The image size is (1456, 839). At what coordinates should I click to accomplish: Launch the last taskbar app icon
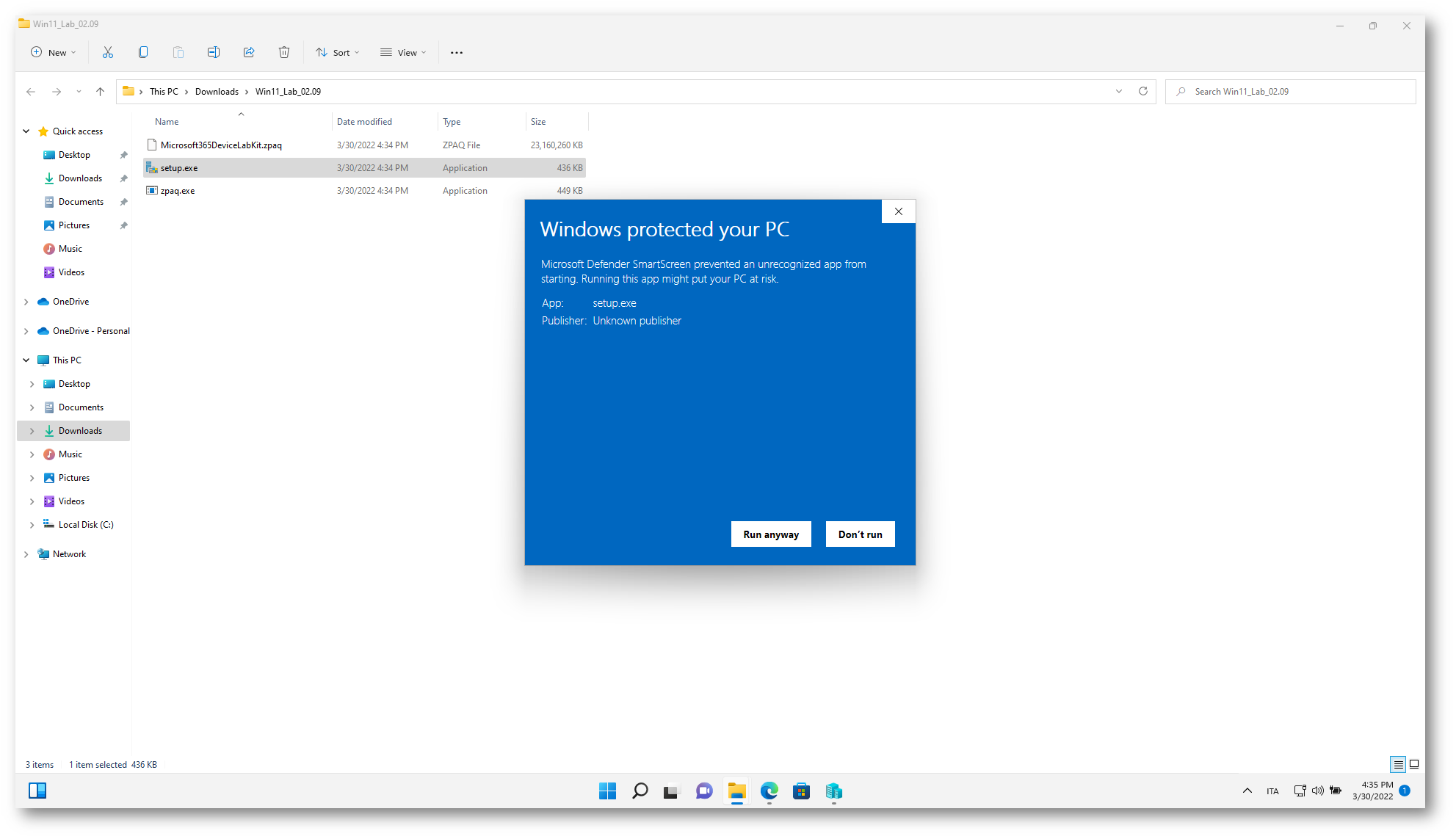[833, 791]
